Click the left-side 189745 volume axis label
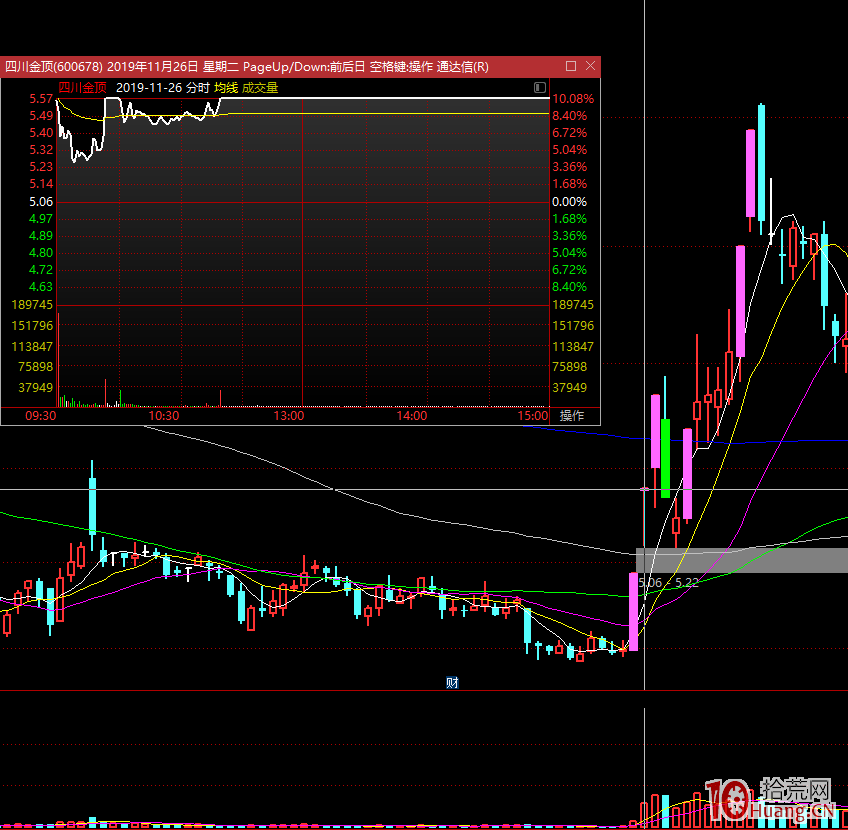The width and height of the screenshot is (848, 830). 32,304
